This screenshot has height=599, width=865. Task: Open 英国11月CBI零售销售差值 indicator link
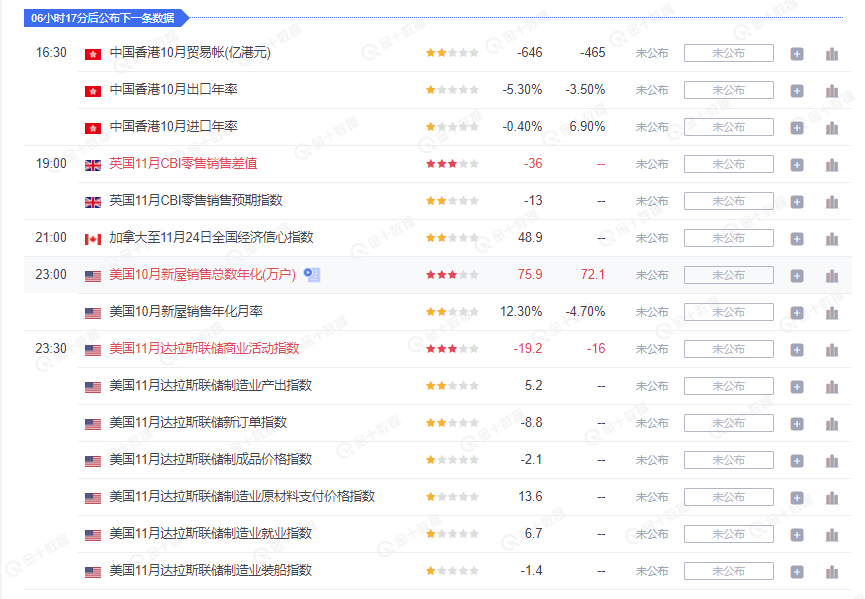[x=183, y=163]
